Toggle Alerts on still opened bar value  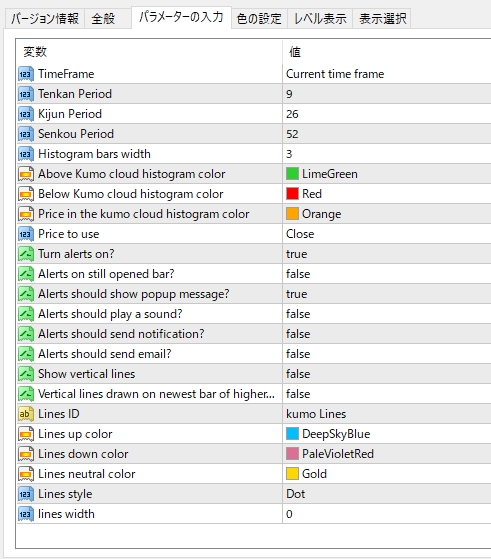coord(298,274)
